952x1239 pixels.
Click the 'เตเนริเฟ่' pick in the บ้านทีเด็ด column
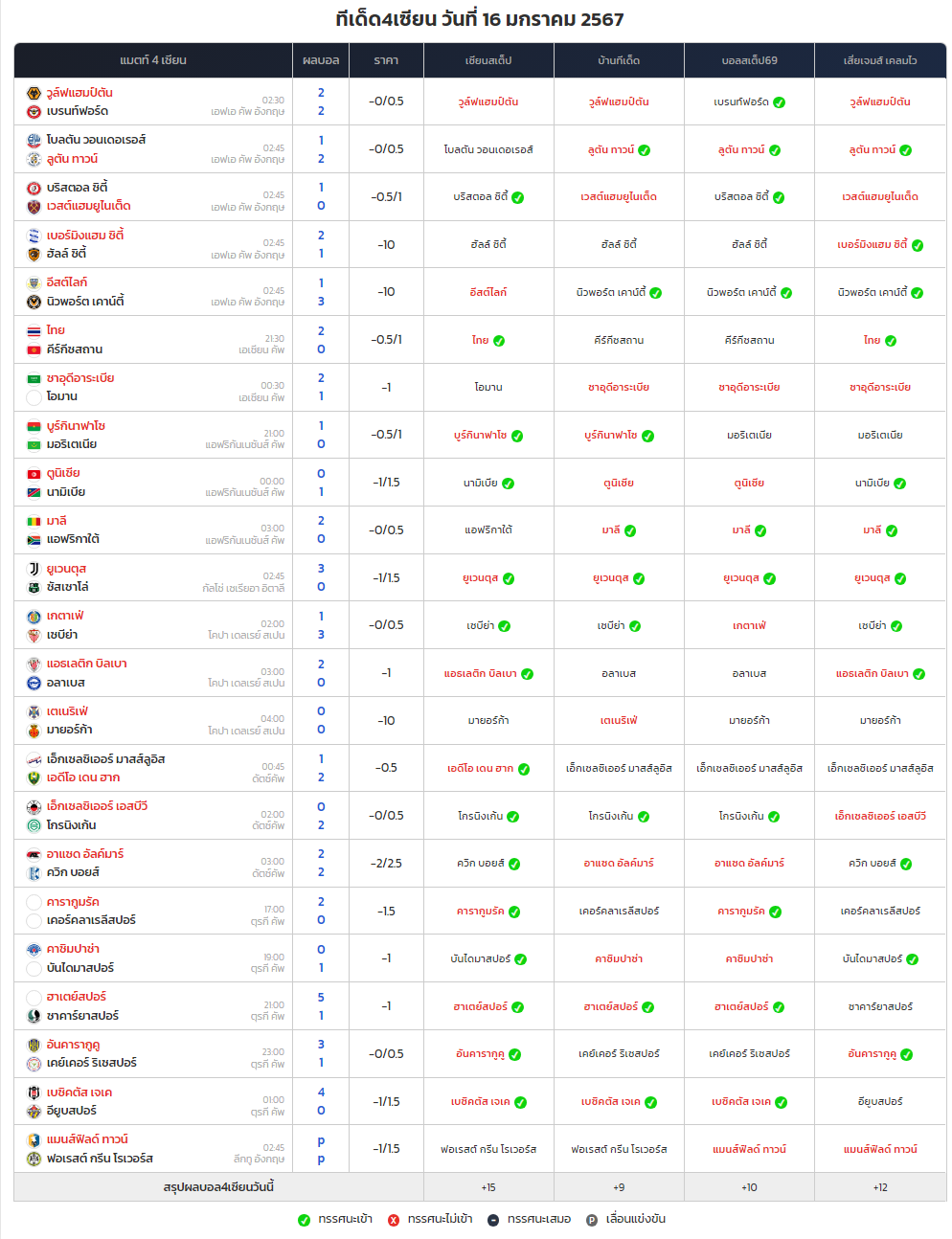[619, 720]
